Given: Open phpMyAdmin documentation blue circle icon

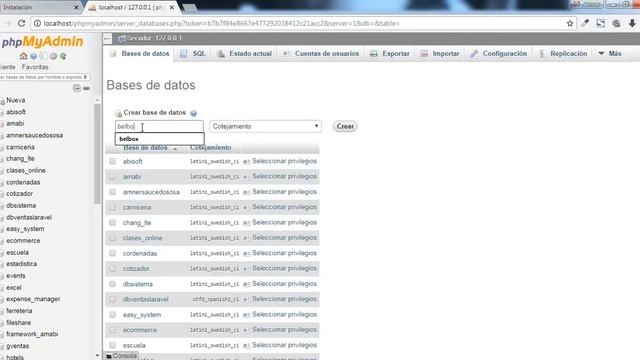Looking at the screenshot, I should pos(33,56).
